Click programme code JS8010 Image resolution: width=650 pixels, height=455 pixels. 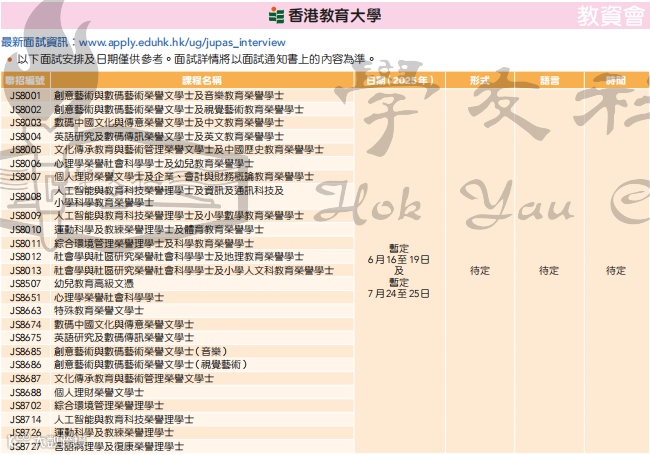[25, 229]
